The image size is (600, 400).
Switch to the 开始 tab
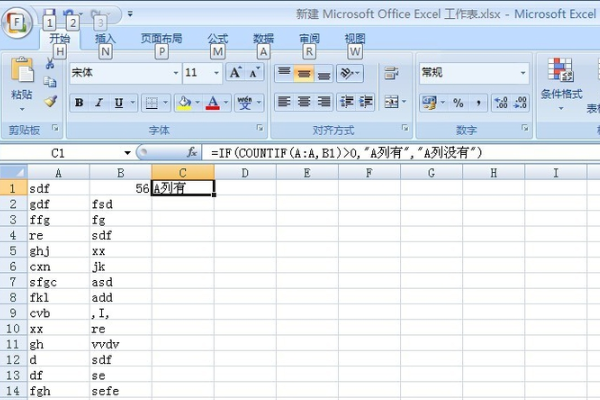tap(60, 38)
